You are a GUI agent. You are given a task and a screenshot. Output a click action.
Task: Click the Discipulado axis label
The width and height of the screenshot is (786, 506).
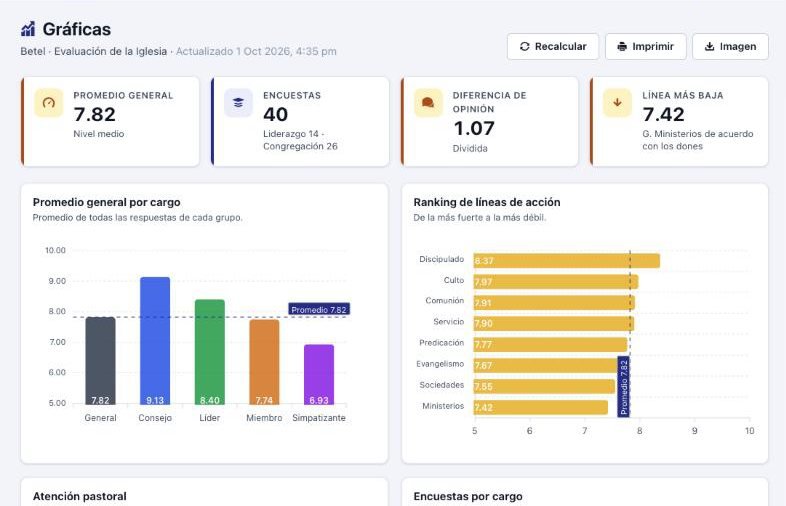(442, 259)
